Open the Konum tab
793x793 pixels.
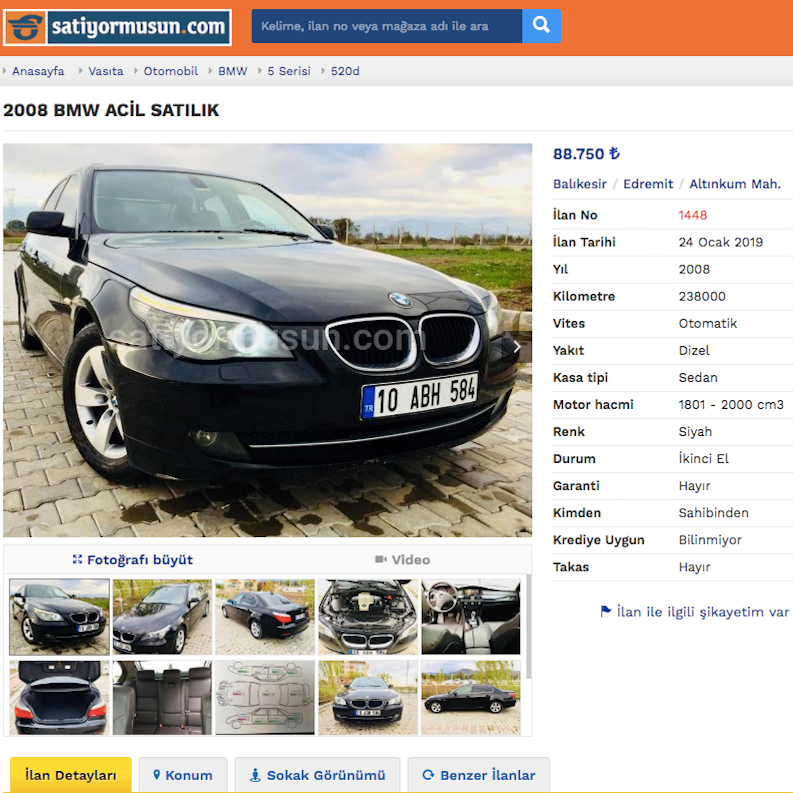tap(183, 775)
